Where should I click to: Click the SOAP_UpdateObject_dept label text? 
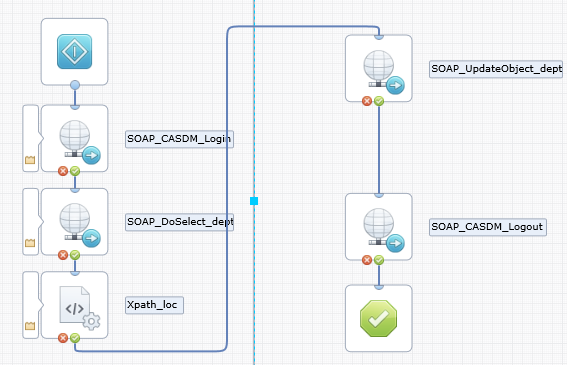(496, 69)
